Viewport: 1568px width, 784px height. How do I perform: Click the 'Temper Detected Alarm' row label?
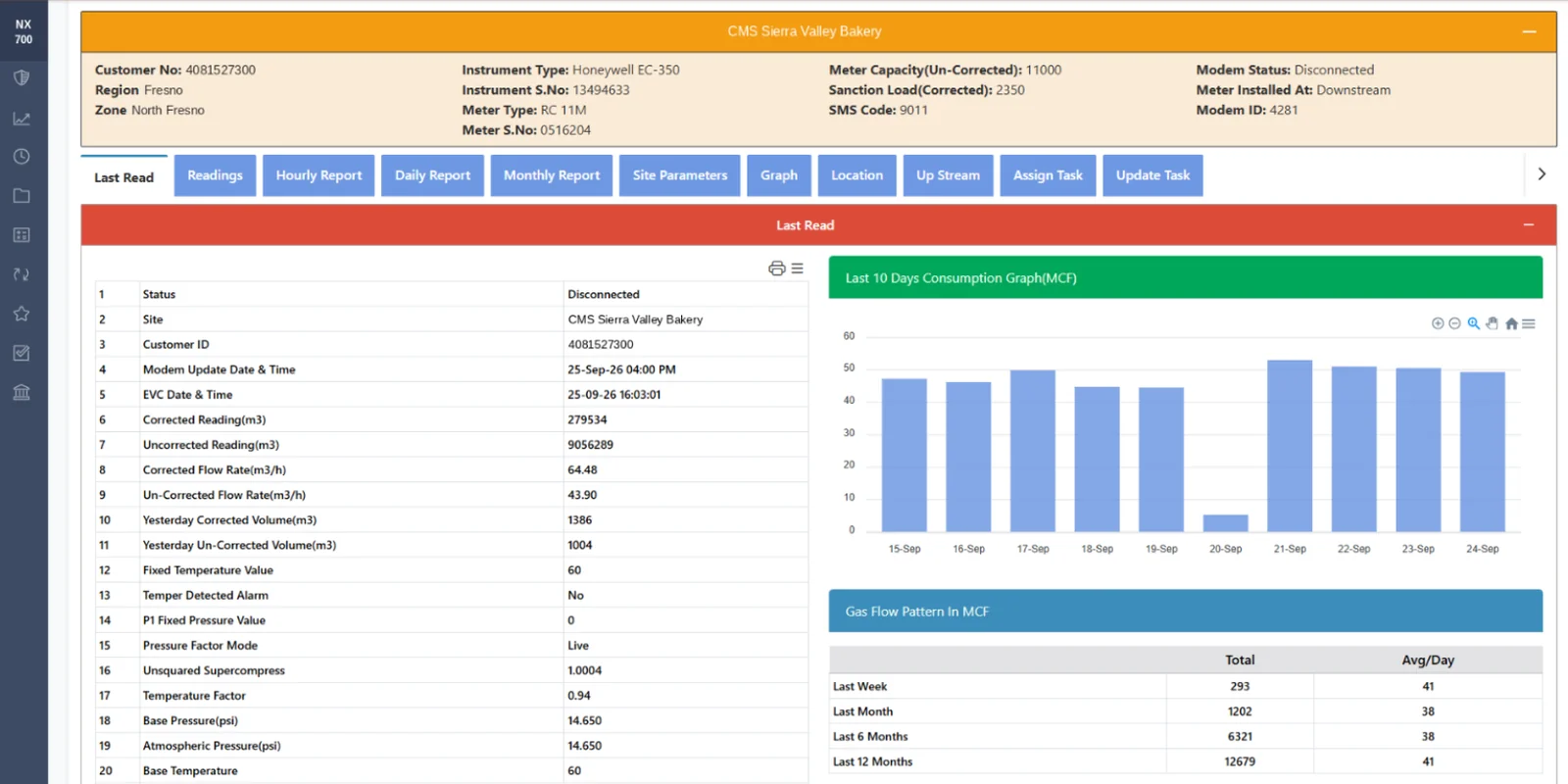[206, 595]
